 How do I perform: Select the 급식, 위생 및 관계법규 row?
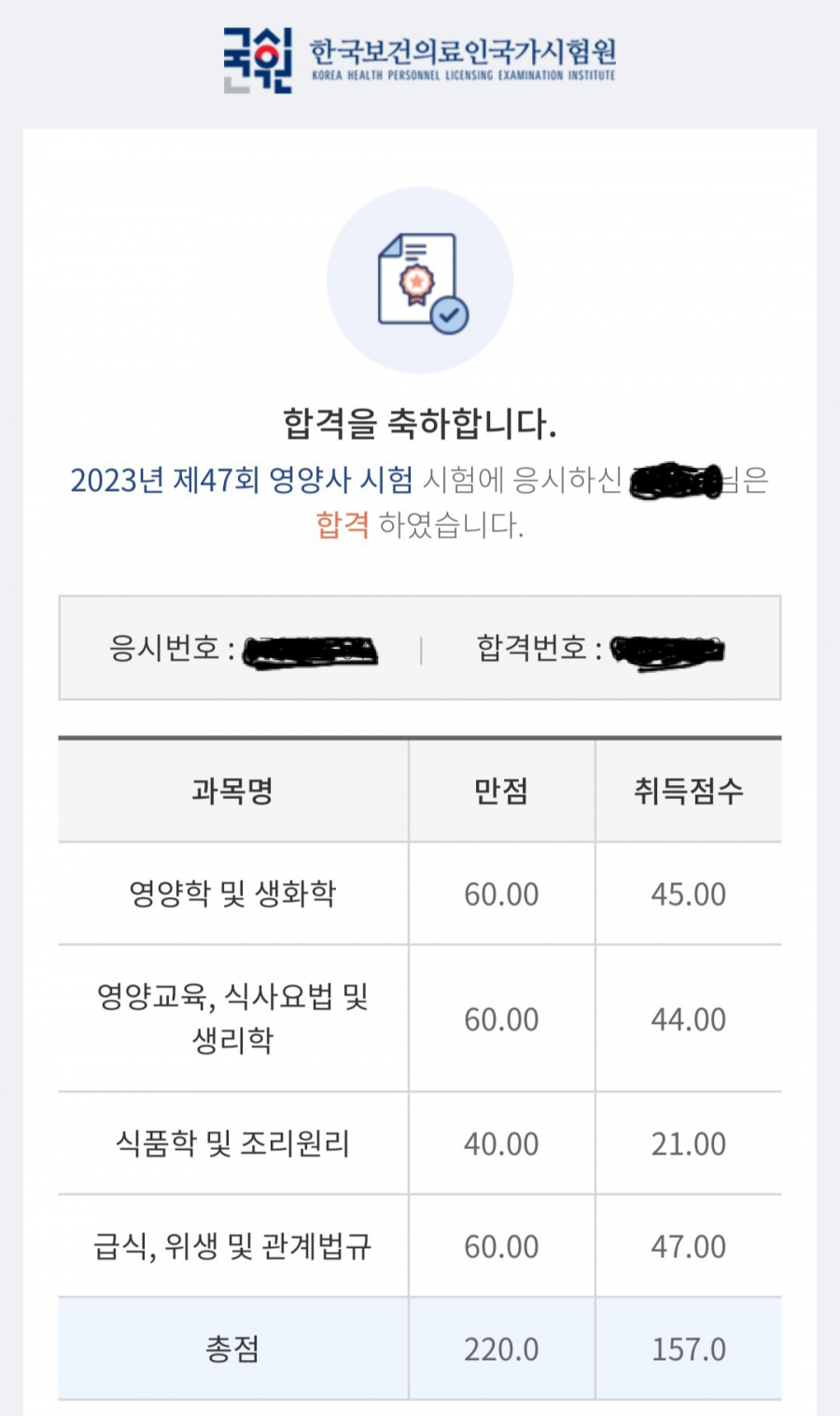232,1246
